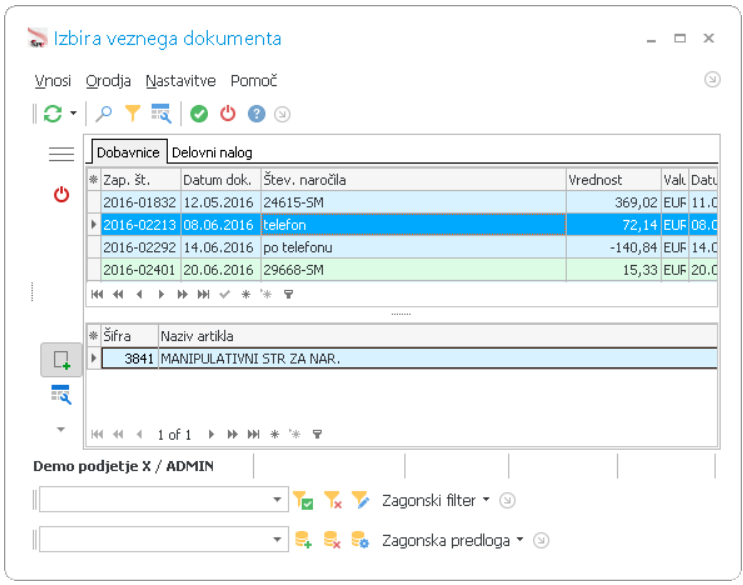The image size is (743, 585).
Task: Click the delete template database icon
Action: pyautogui.click(x=332, y=540)
